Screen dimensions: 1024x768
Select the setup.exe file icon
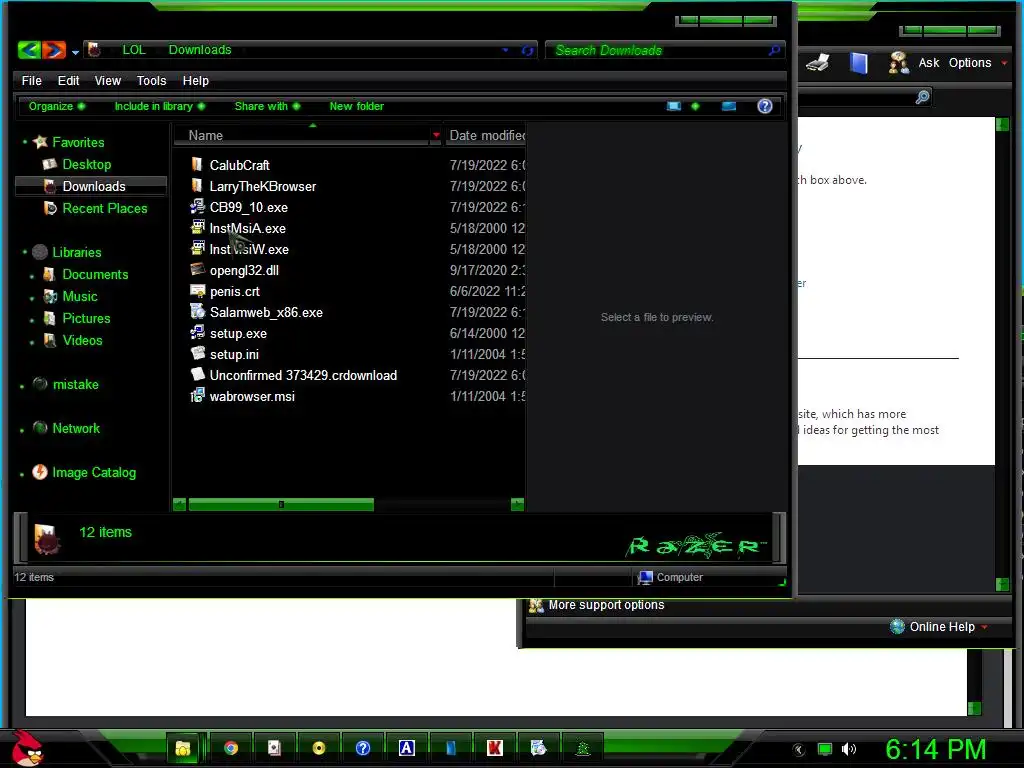[x=197, y=333]
